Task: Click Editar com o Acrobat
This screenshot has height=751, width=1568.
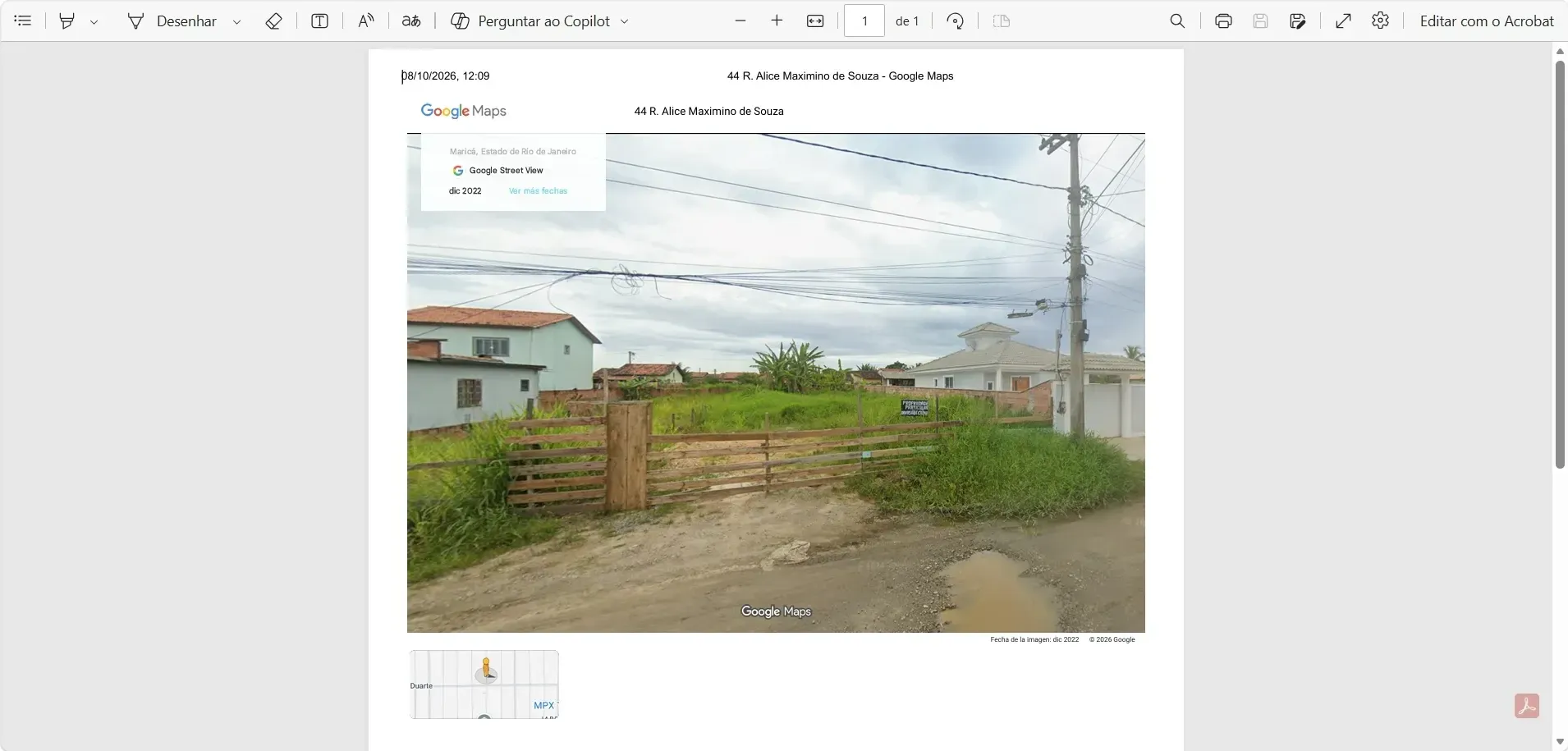Action: click(1487, 21)
